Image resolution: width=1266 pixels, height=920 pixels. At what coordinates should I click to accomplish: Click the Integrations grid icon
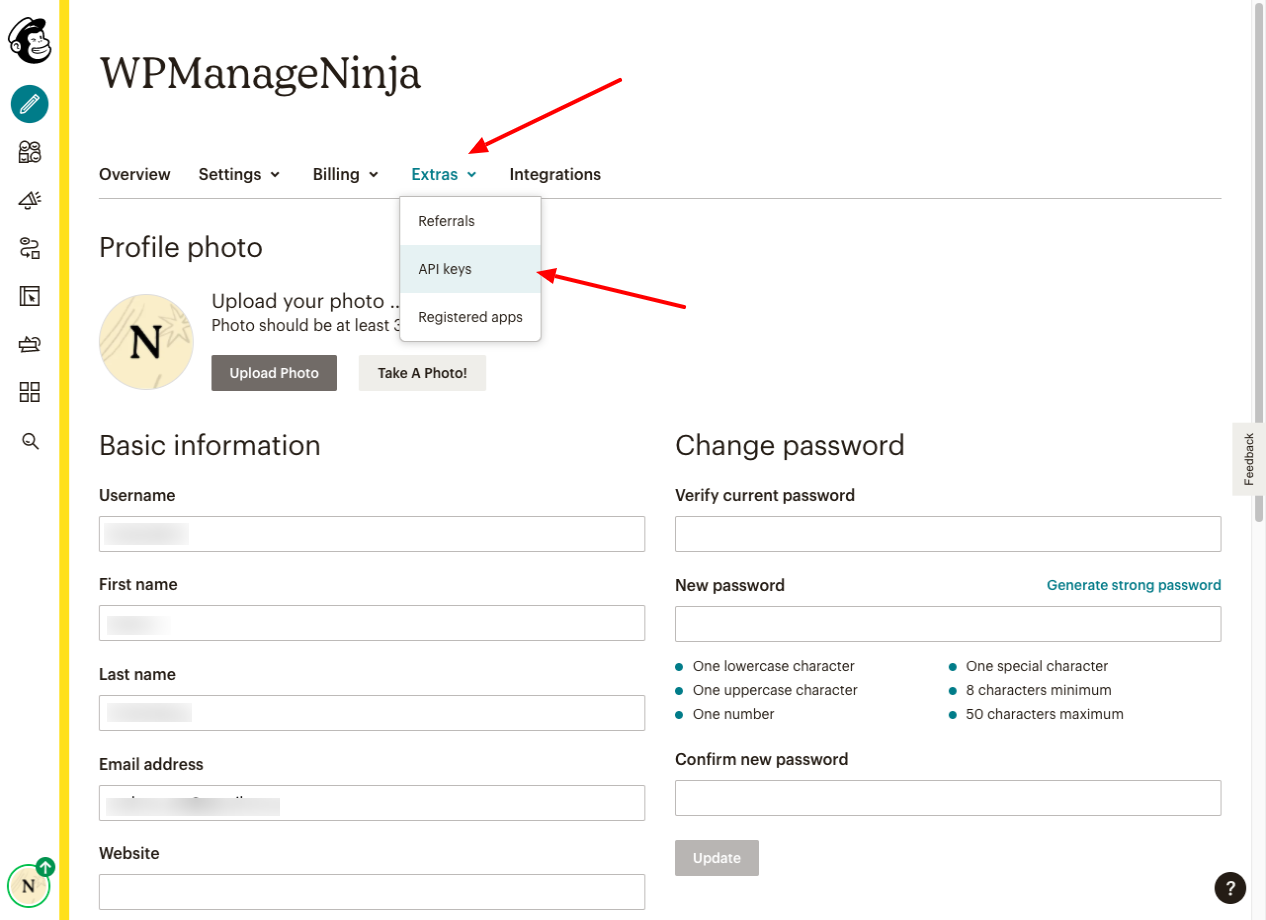pos(29,392)
